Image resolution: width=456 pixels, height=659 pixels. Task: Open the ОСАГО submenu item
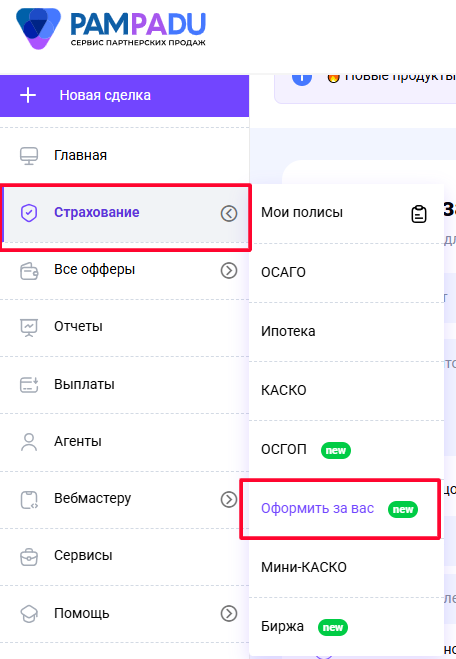pos(347,273)
